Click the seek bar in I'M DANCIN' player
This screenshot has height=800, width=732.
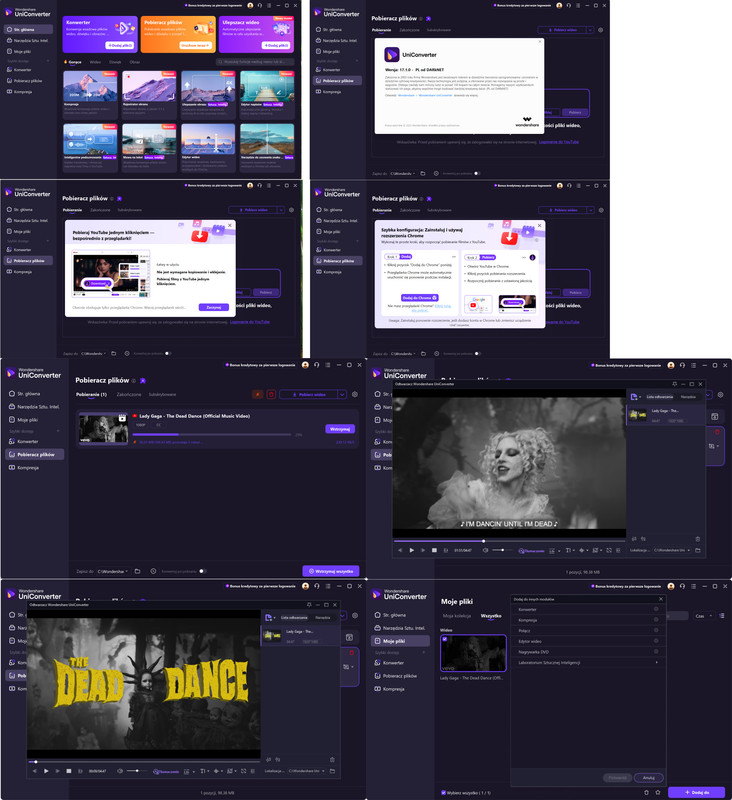coord(509,541)
